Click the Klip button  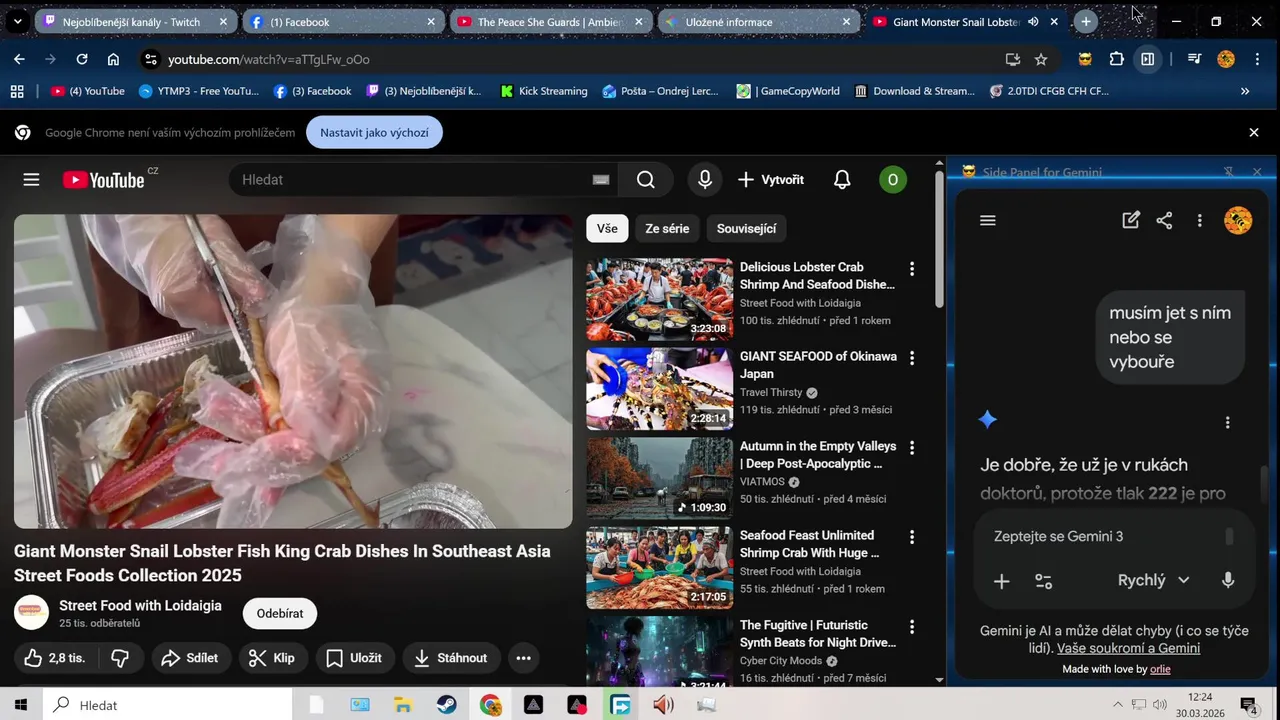271,658
